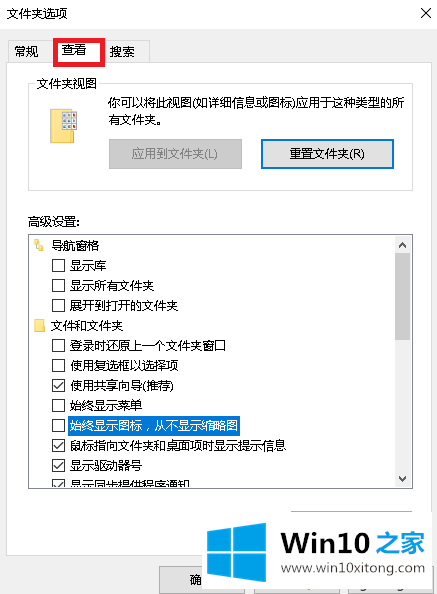Image resolution: width=437 pixels, height=594 pixels.
Task: Click the scroll down arrow in advanced settings
Action: tap(403, 479)
